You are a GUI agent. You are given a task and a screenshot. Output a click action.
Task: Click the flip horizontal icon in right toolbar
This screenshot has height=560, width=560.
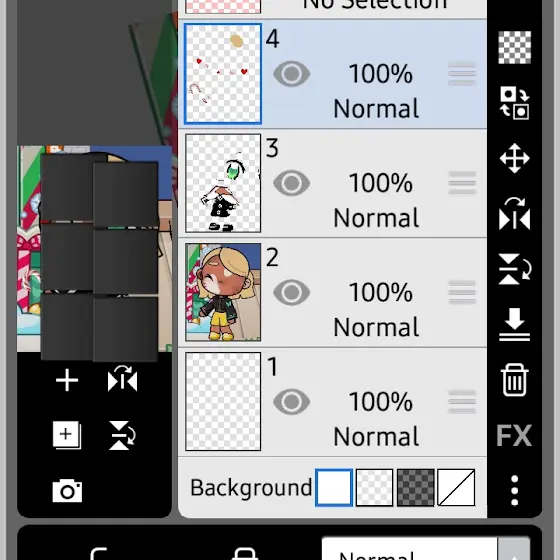click(514, 213)
